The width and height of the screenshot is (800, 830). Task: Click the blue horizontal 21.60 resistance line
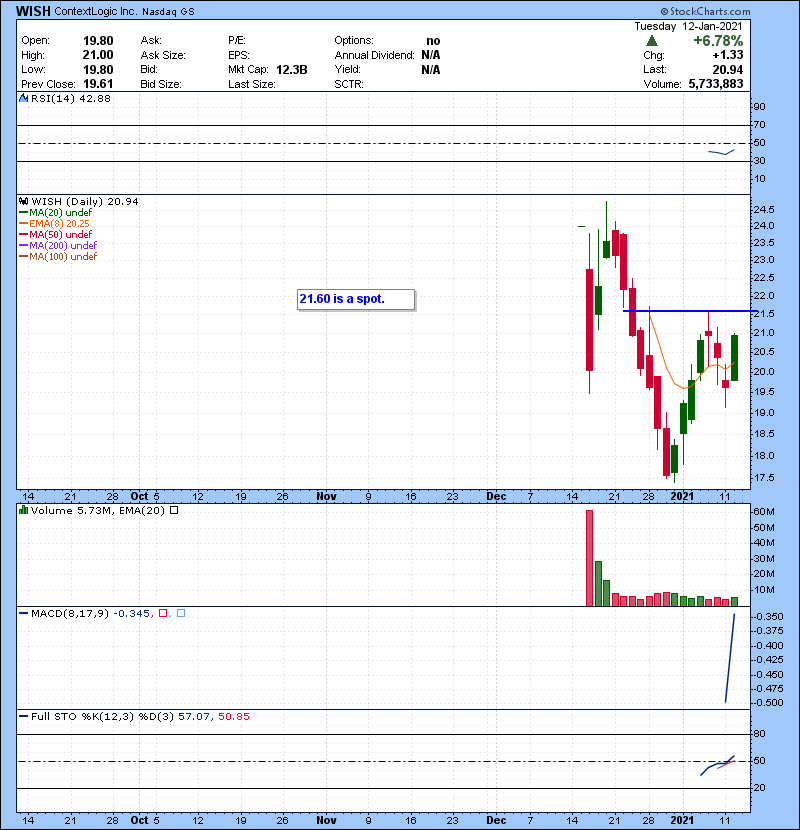(690, 311)
